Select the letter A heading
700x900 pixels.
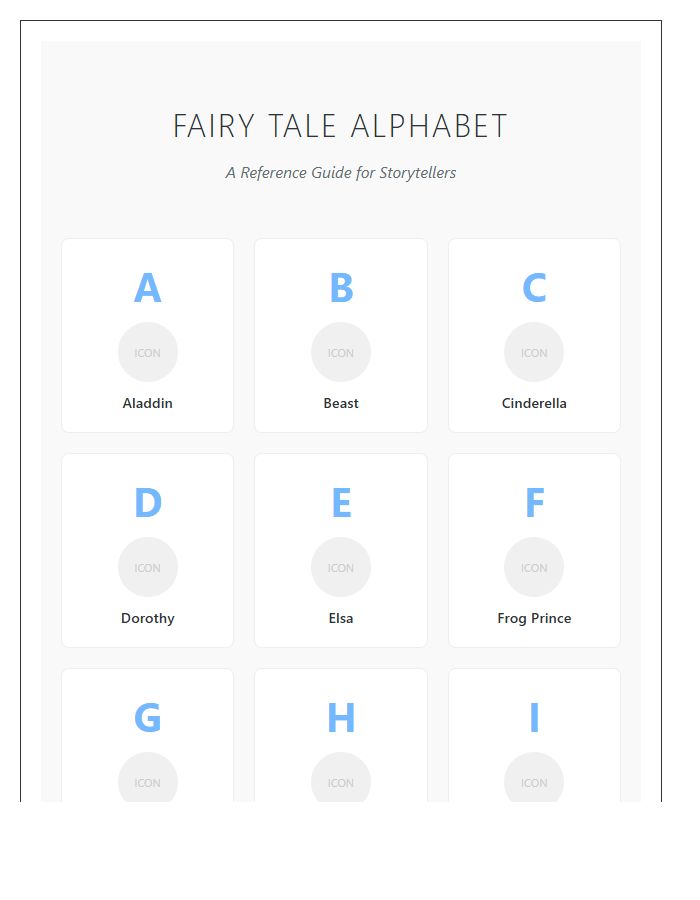[x=148, y=288]
